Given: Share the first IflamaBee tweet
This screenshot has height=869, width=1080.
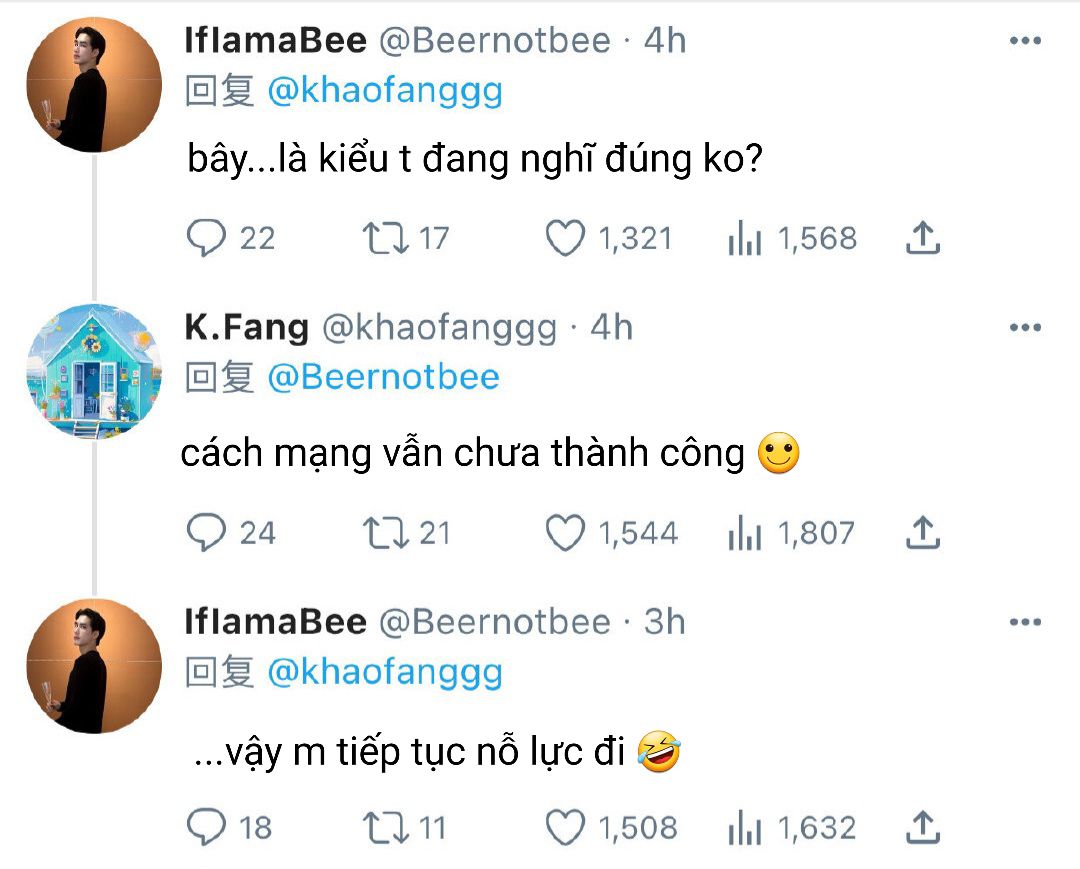Looking at the screenshot, I should click(x=922, y=238).
